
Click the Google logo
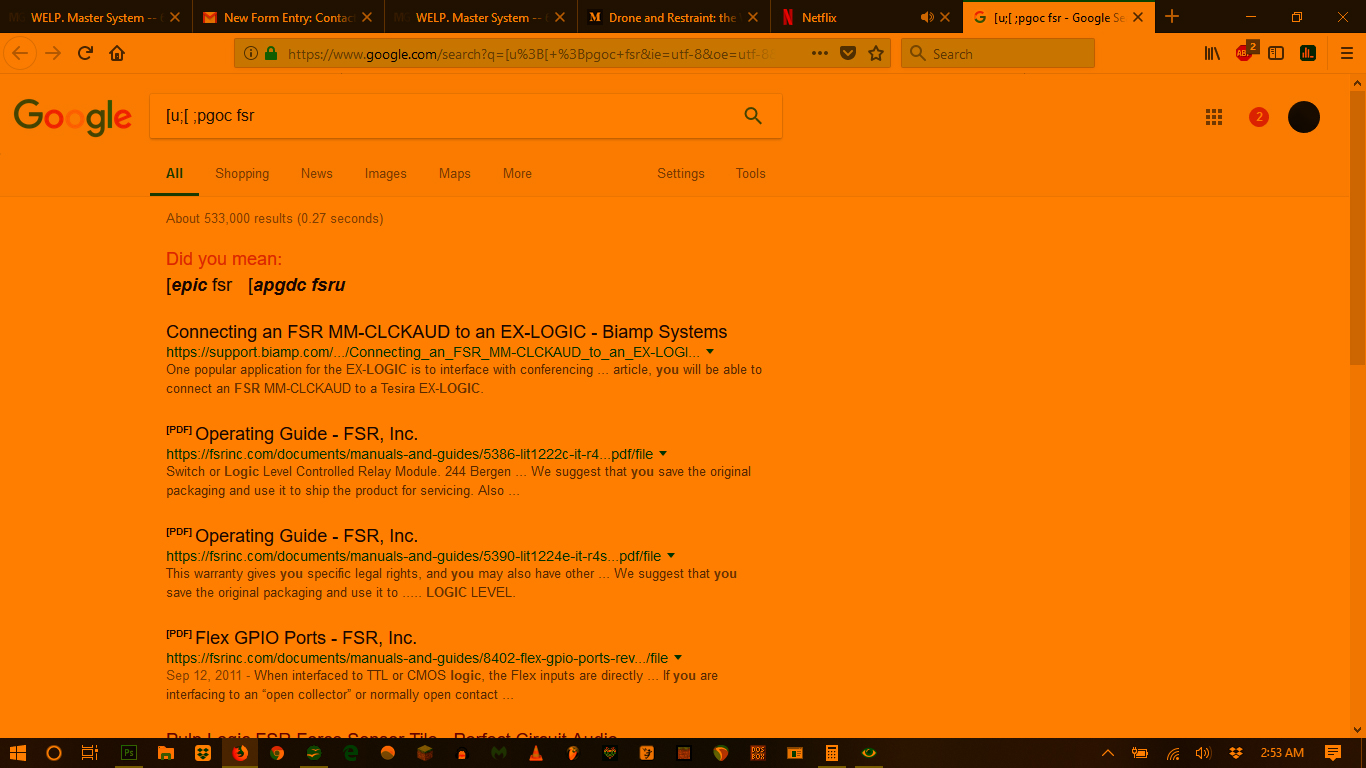(73, 118)
